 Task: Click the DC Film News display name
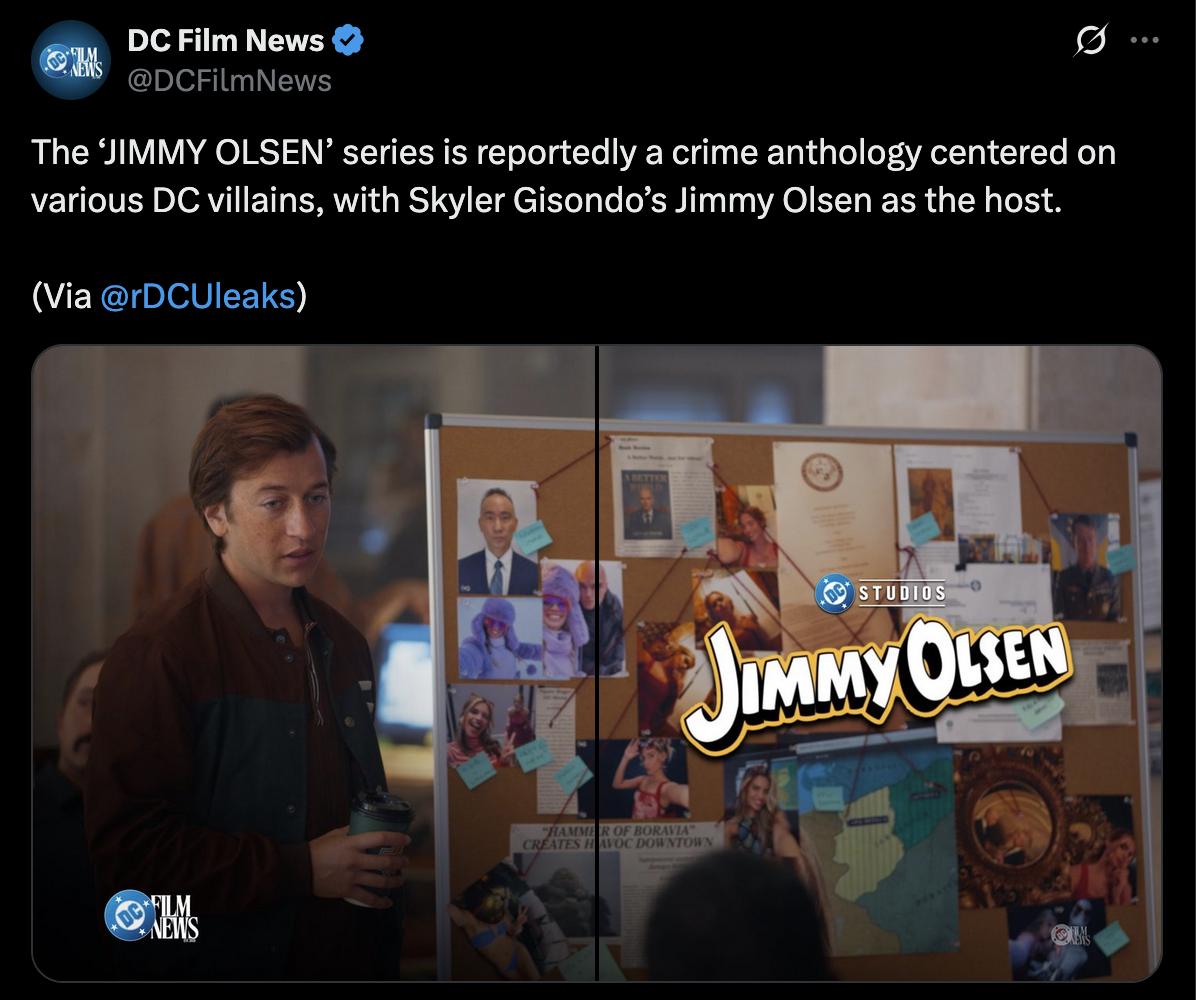coord(225,40)
